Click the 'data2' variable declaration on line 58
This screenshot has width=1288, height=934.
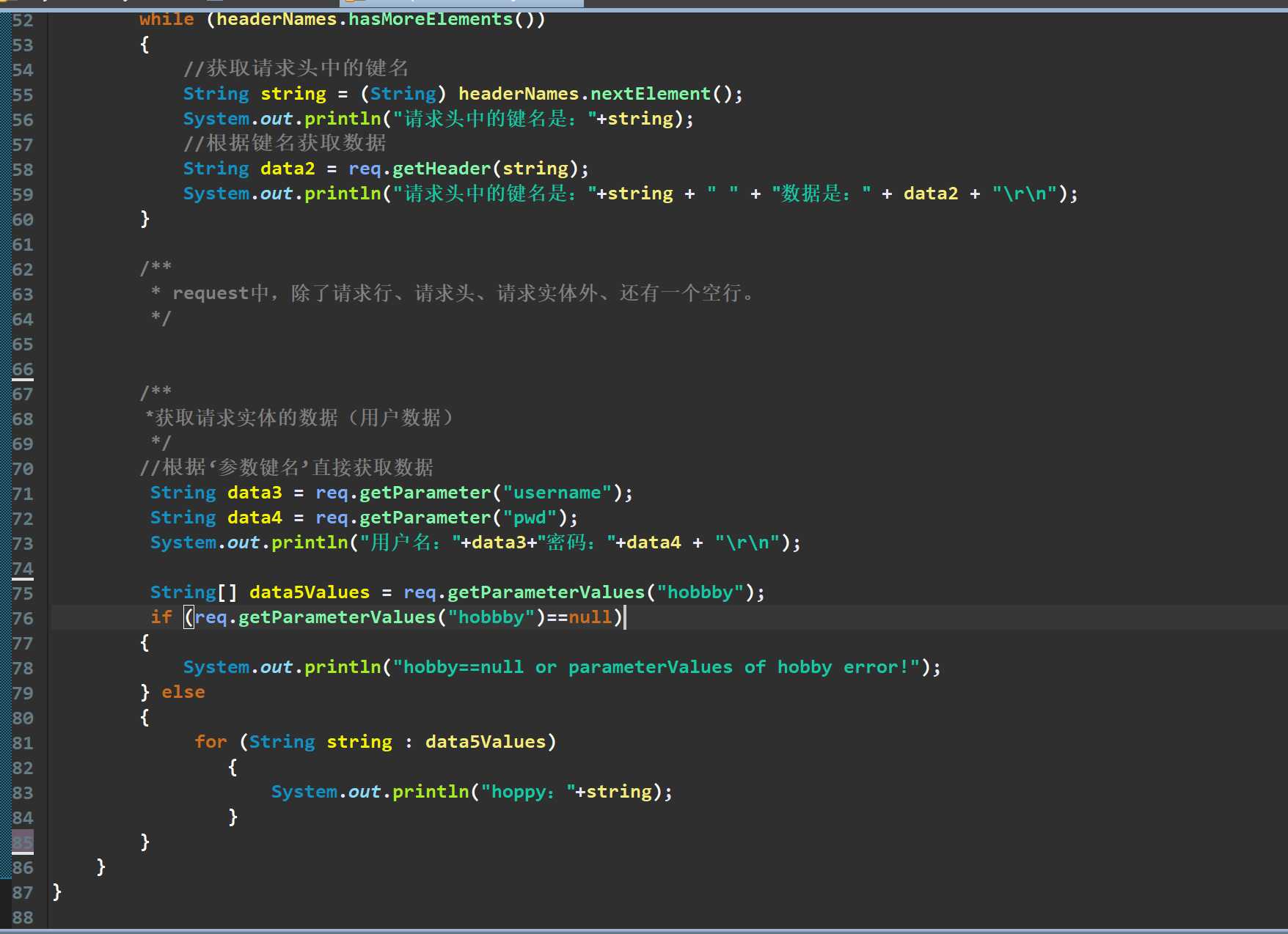click(288, 169)
